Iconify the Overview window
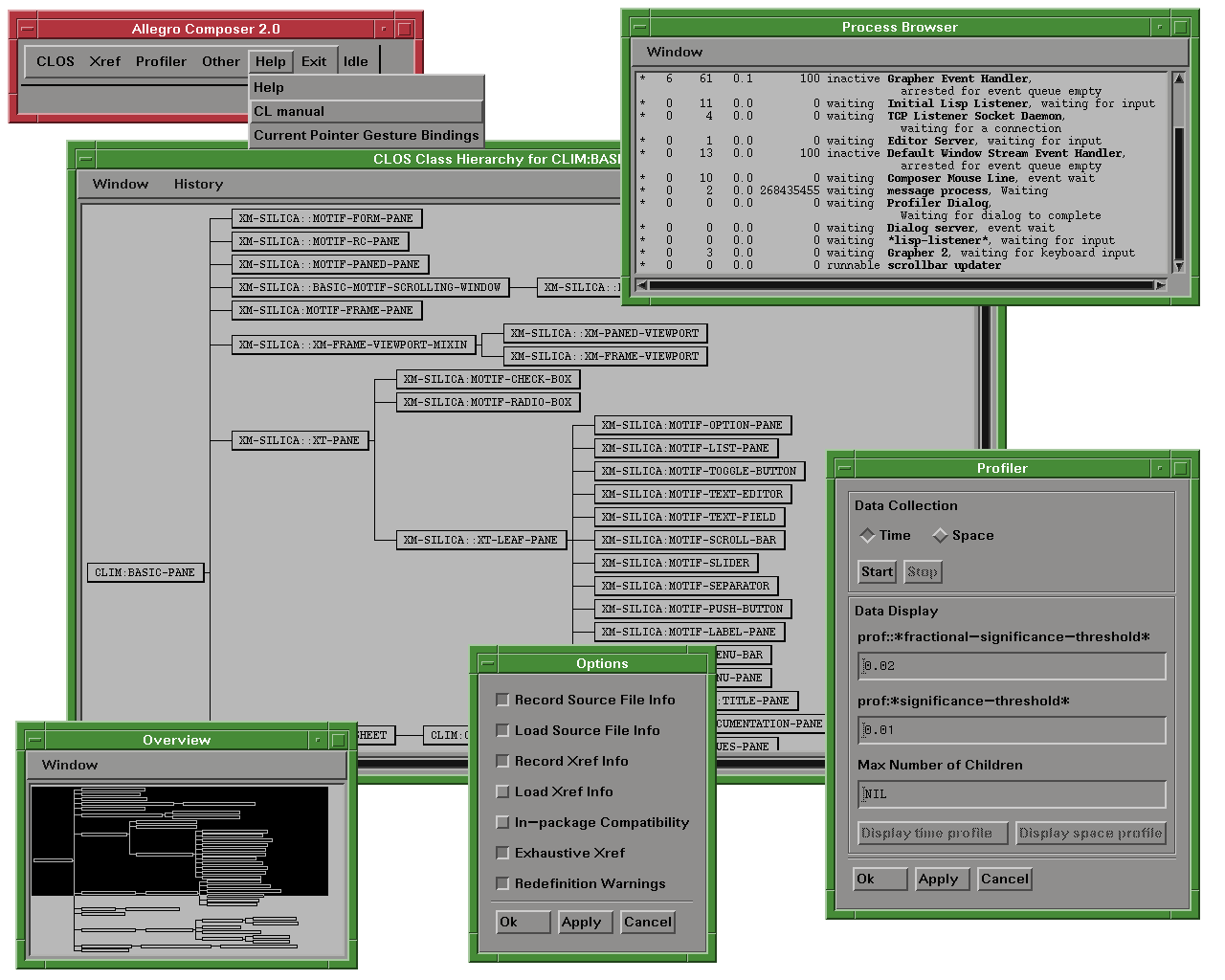The image size is (1225, 980). tap(318, 740)
